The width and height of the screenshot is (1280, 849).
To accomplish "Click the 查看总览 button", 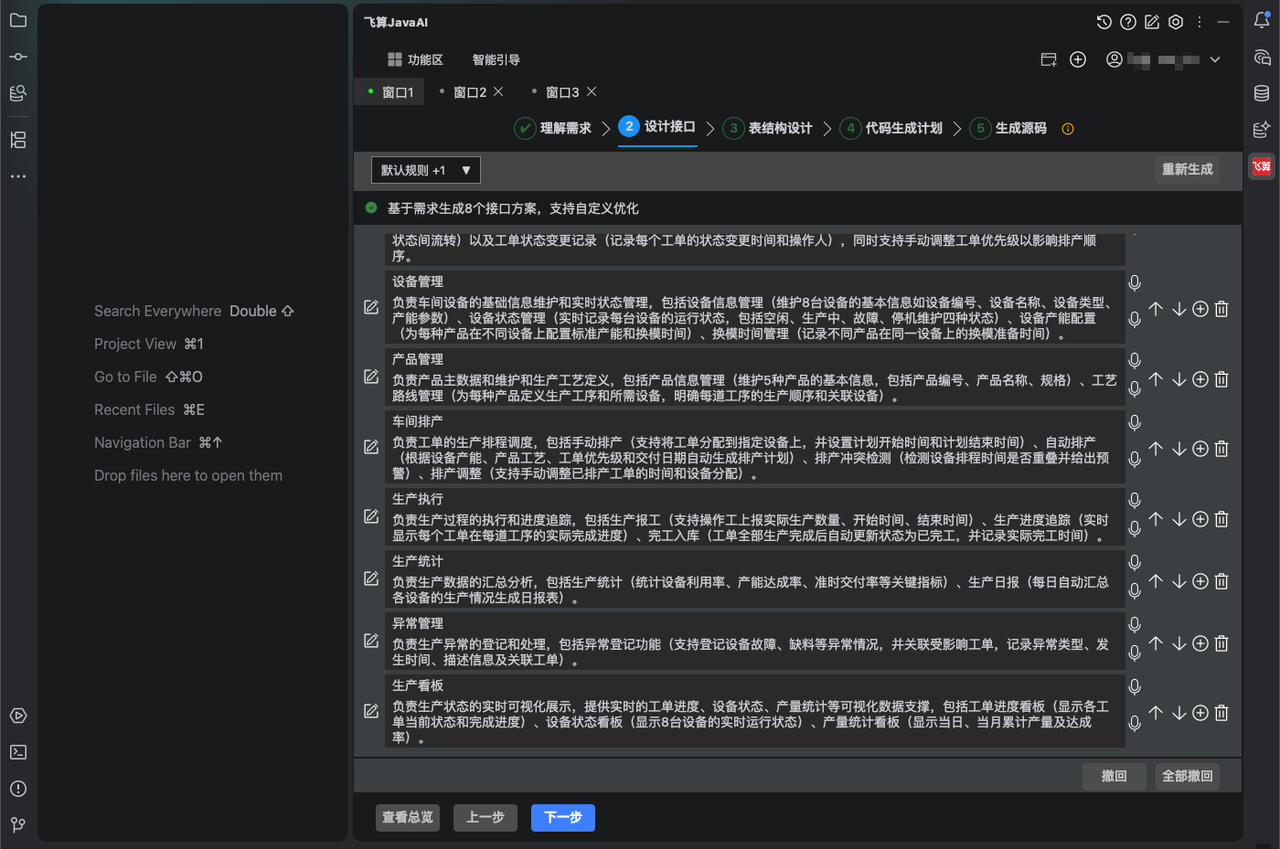I will (x=408, y=817).
